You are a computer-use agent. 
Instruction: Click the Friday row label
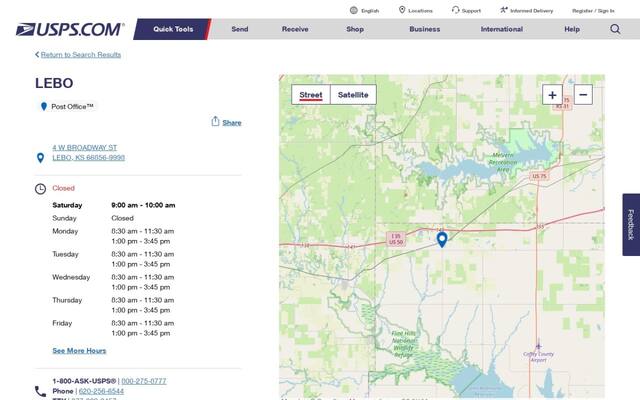point(62,323)
